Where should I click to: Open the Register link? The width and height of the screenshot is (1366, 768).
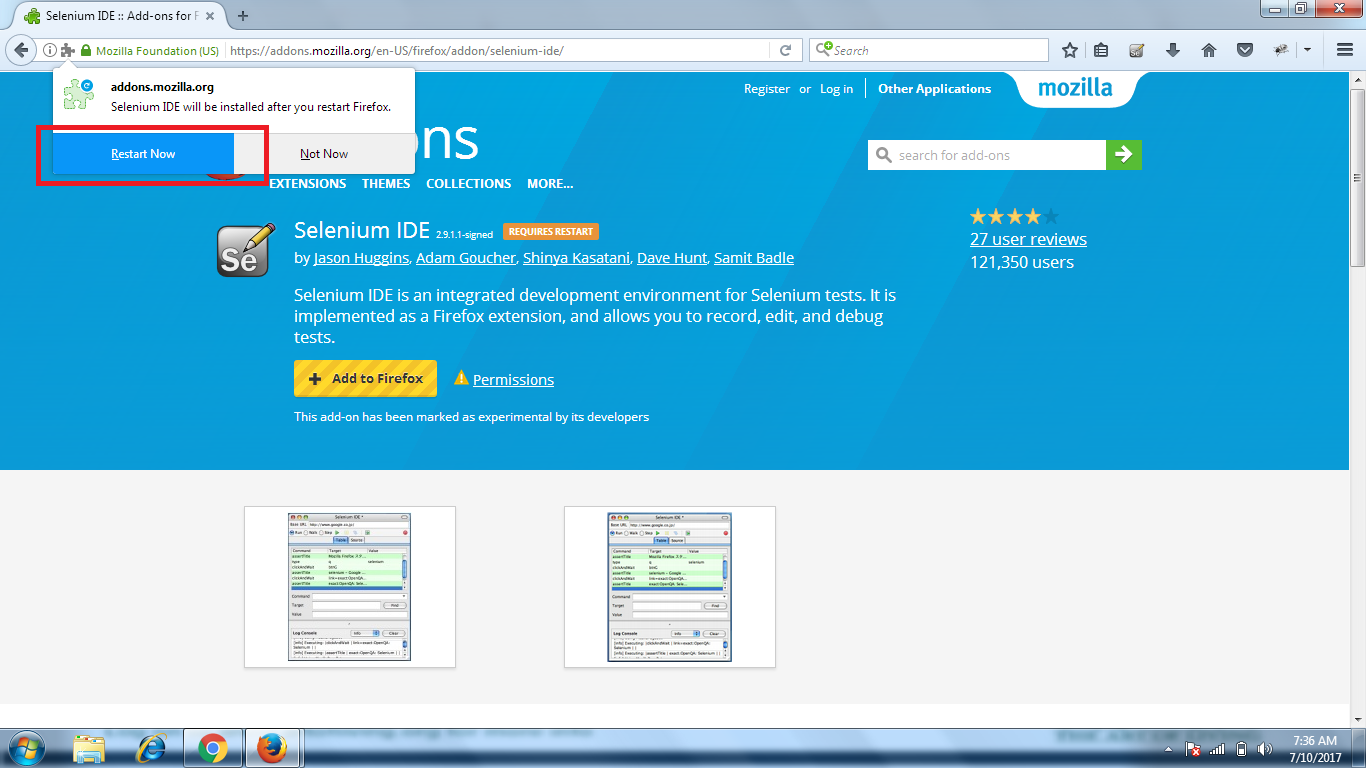(767, 89)
